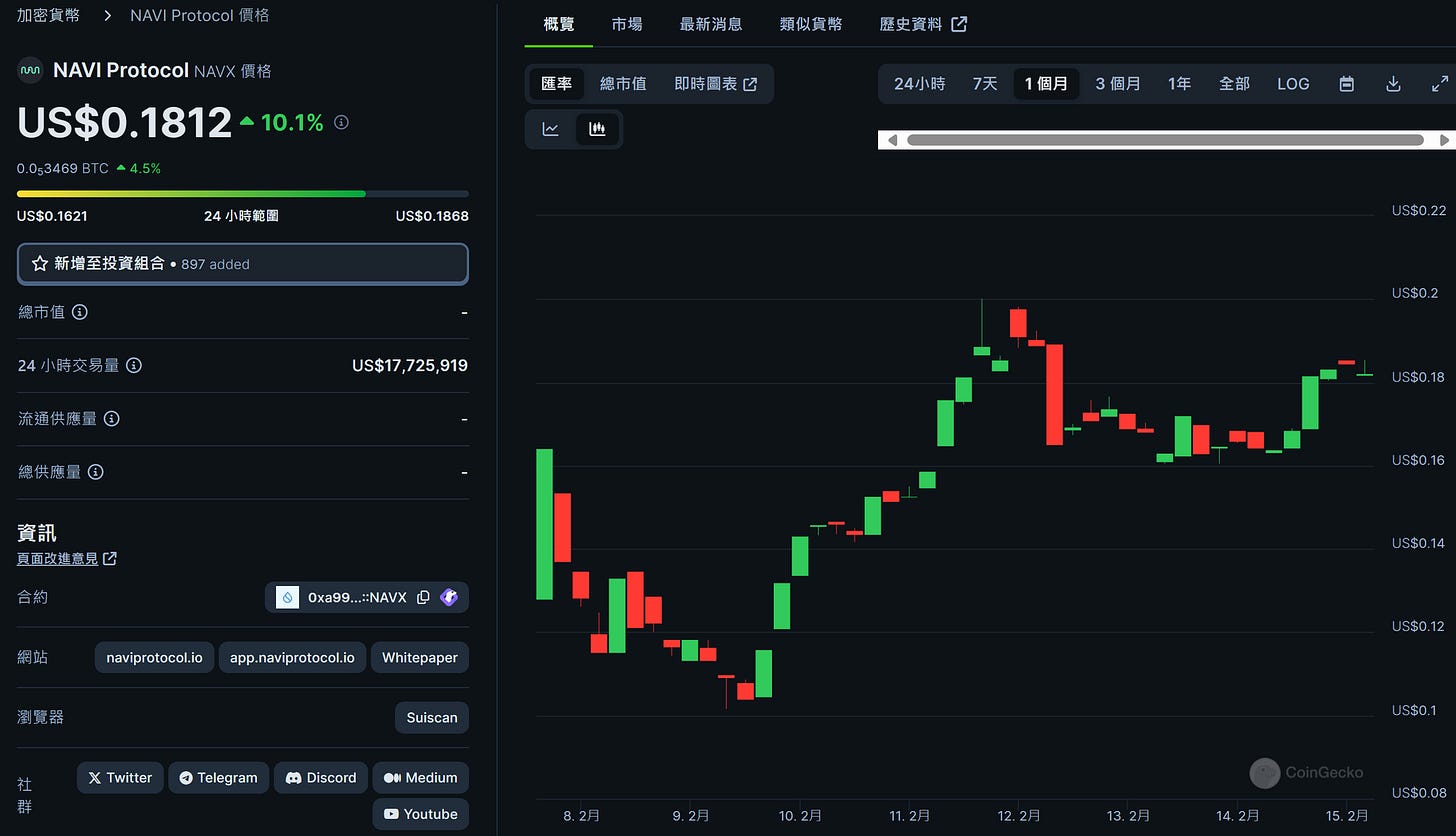Open app.naviprotocol.io link

point(292,658)
